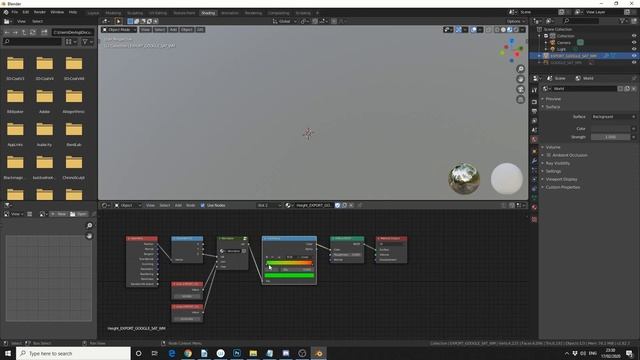Toggle fake user shield for node material
Viewport: 640px width, 360px height.
tap(337, 205)
